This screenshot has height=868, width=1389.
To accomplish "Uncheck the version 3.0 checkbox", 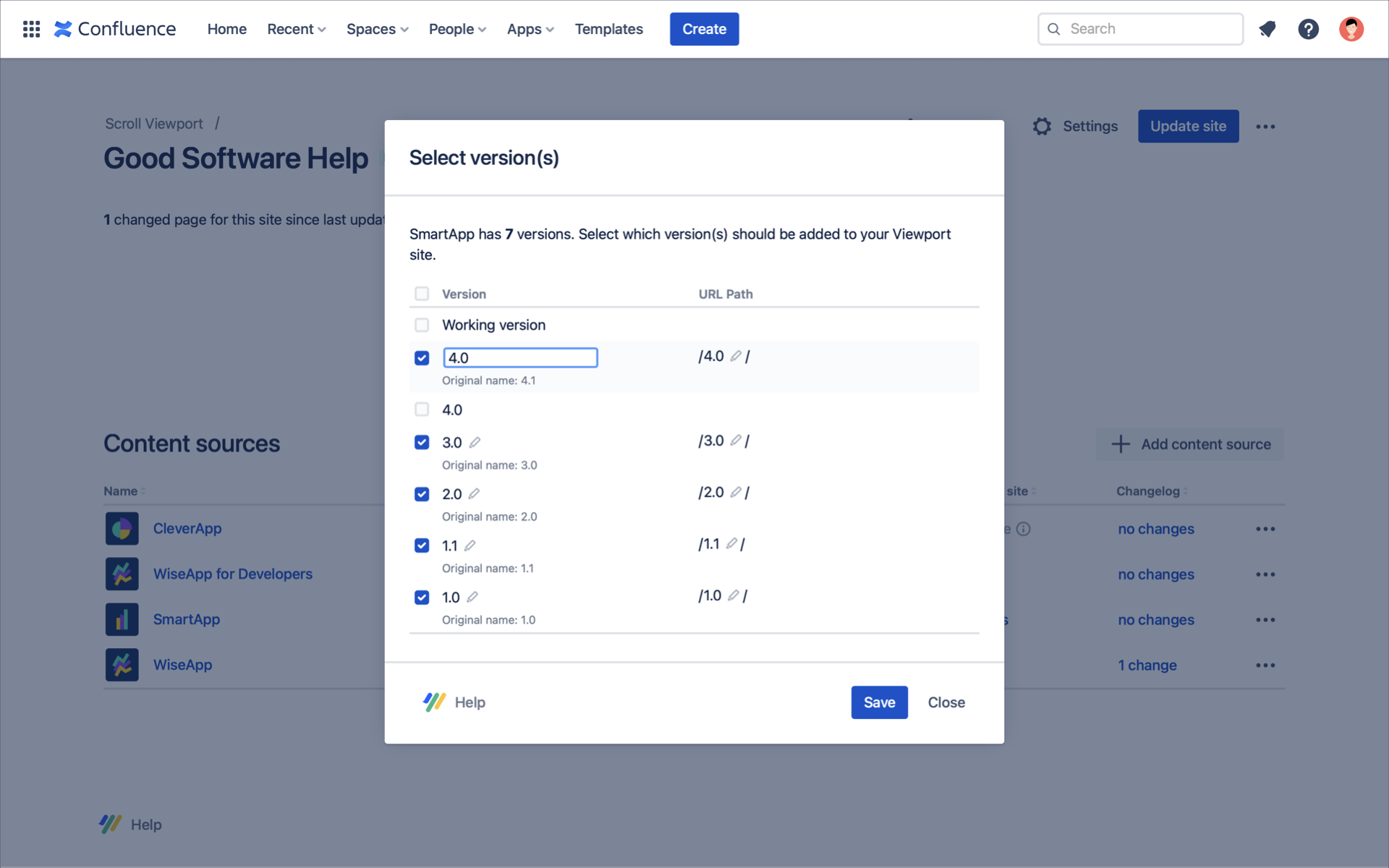I will point(422,442).
